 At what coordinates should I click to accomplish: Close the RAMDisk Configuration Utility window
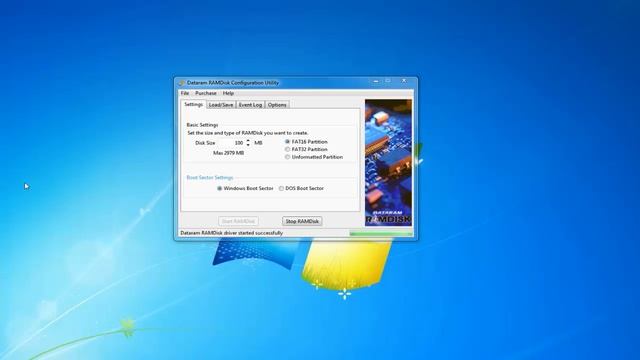(404, 82)
